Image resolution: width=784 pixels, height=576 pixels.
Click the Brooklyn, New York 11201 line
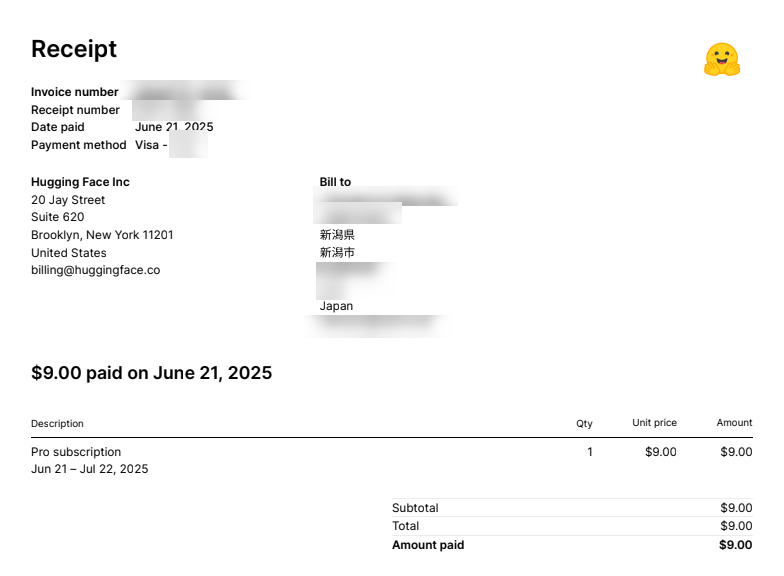click(102, 235)
